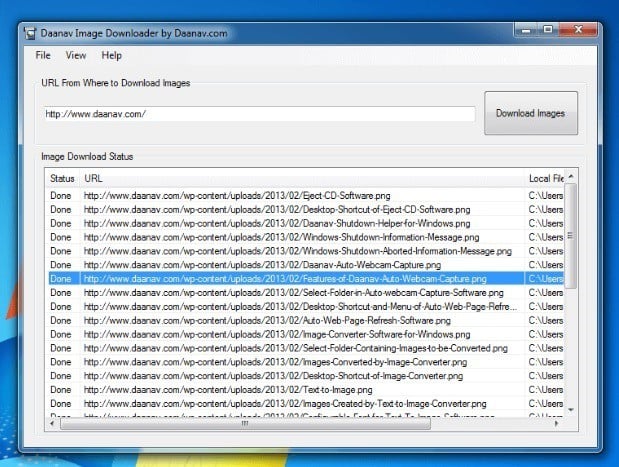Select the Text-to-Image.png row
The height and width of the screenshot is (467, 619).
[306, 390]
